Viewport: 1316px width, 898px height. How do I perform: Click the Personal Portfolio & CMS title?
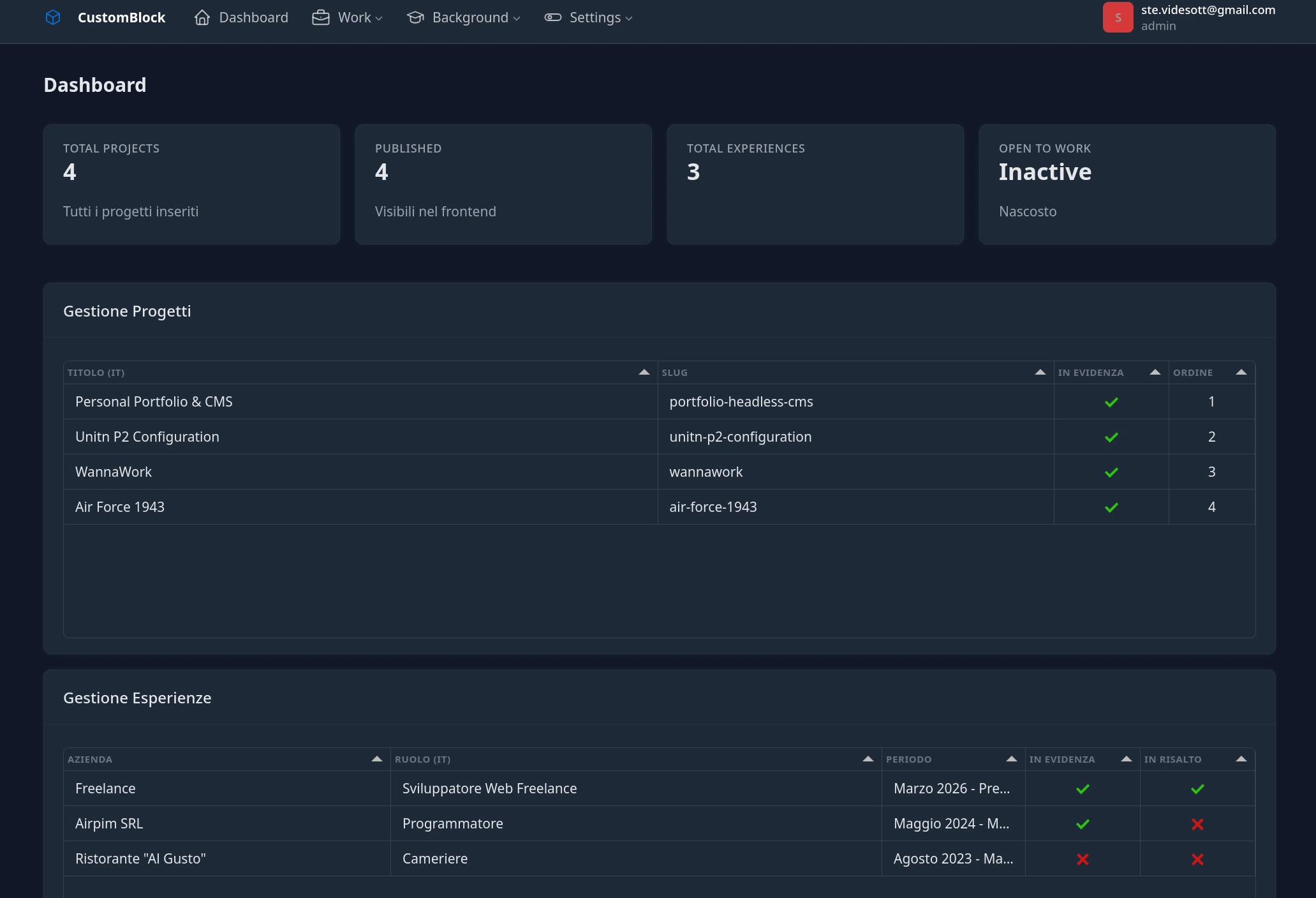(154, 401)
